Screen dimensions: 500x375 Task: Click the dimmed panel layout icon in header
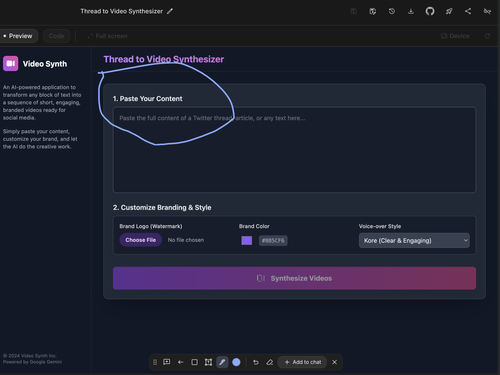tap(354, 11)
